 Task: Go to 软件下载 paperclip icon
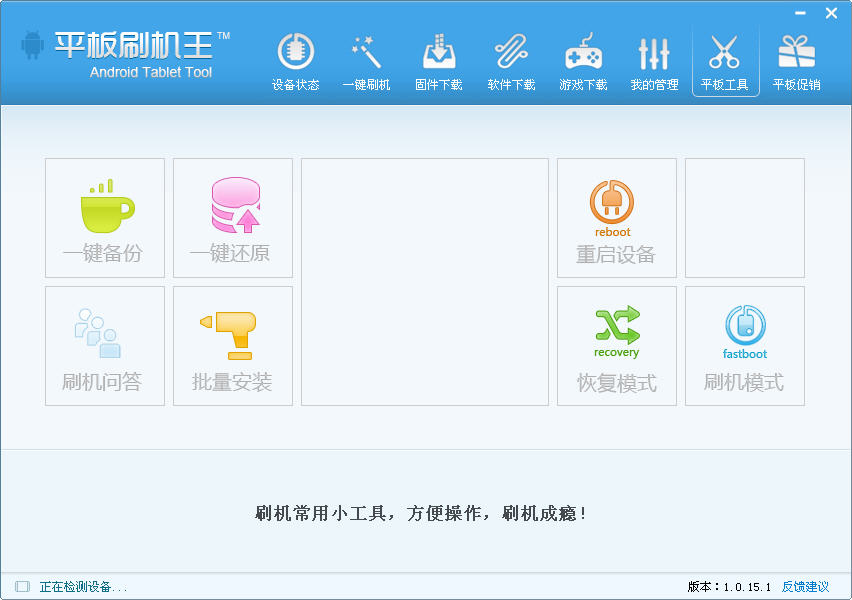[x=511, y=62]
